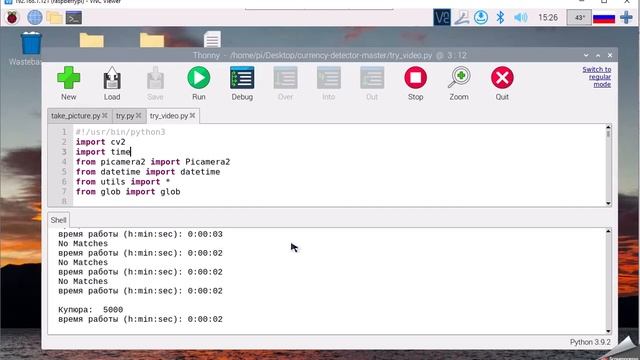Screen dimensions: 640x360
Task: Click the shell pane scroll up arrow
Action: point(609,231)
